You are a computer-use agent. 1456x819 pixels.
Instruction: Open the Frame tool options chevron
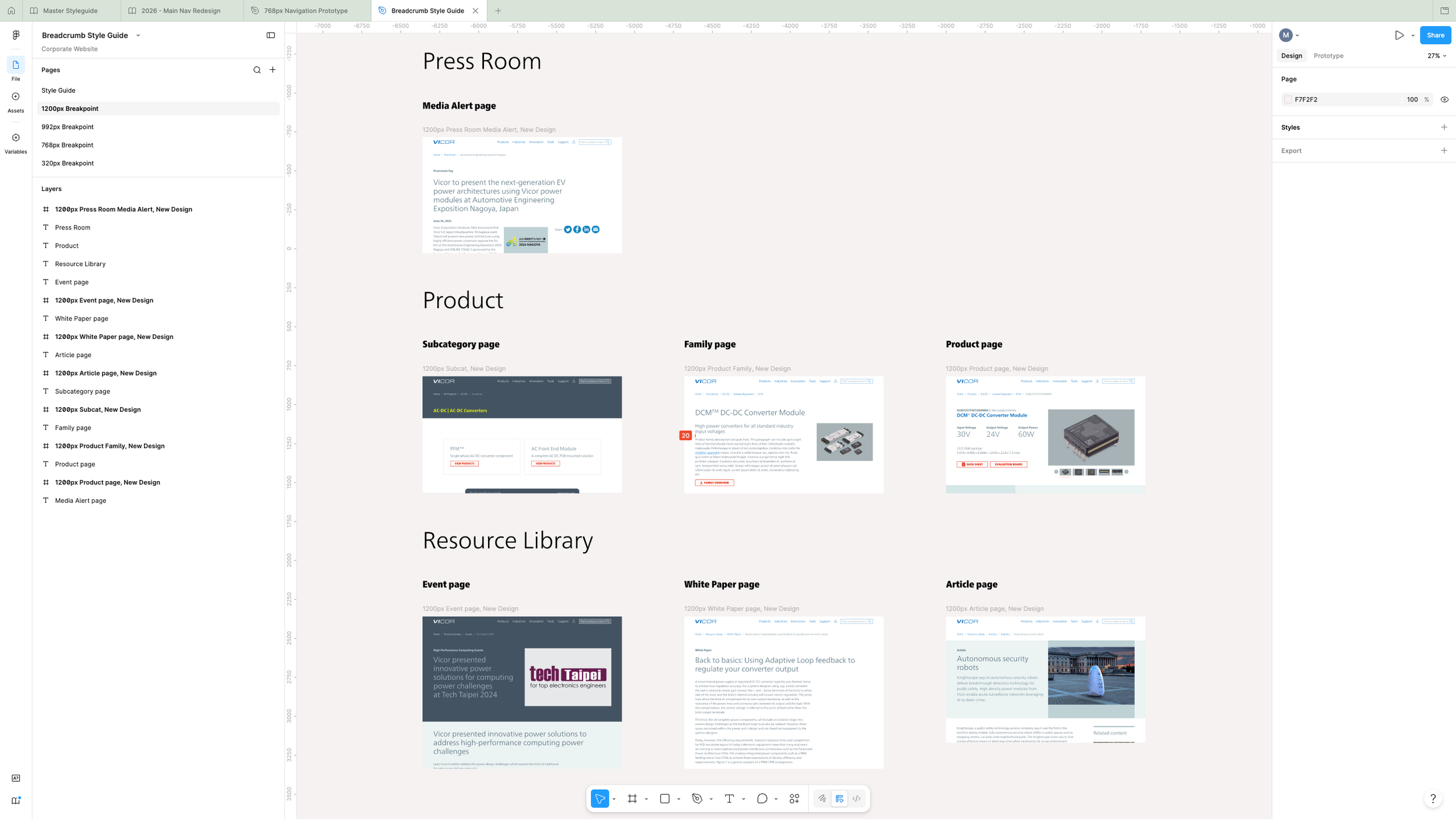pyautogui.click(x=646, y=799)
